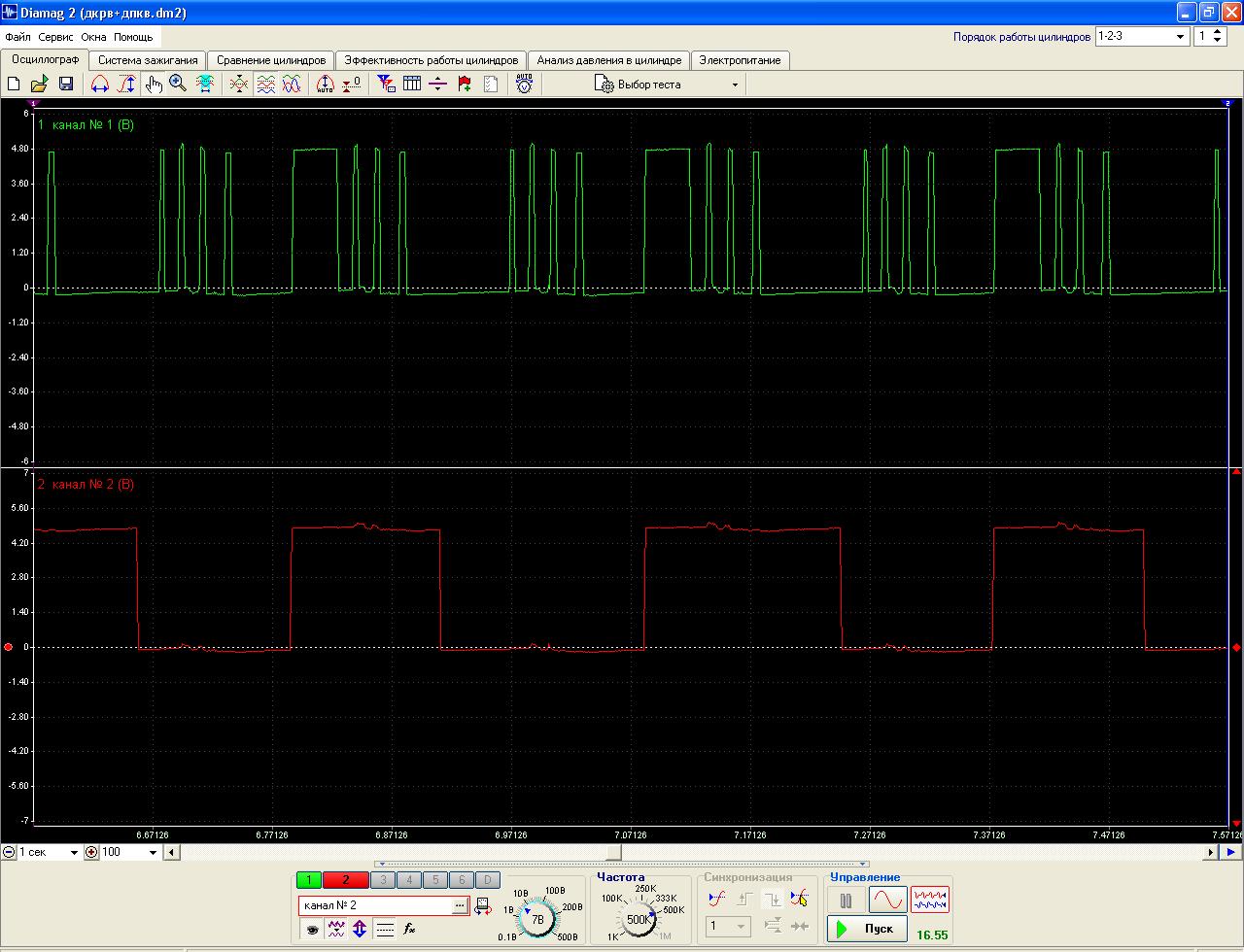
Task: Click channel swap computer icon
Action: pyautogui.click(x=483, y=906)
